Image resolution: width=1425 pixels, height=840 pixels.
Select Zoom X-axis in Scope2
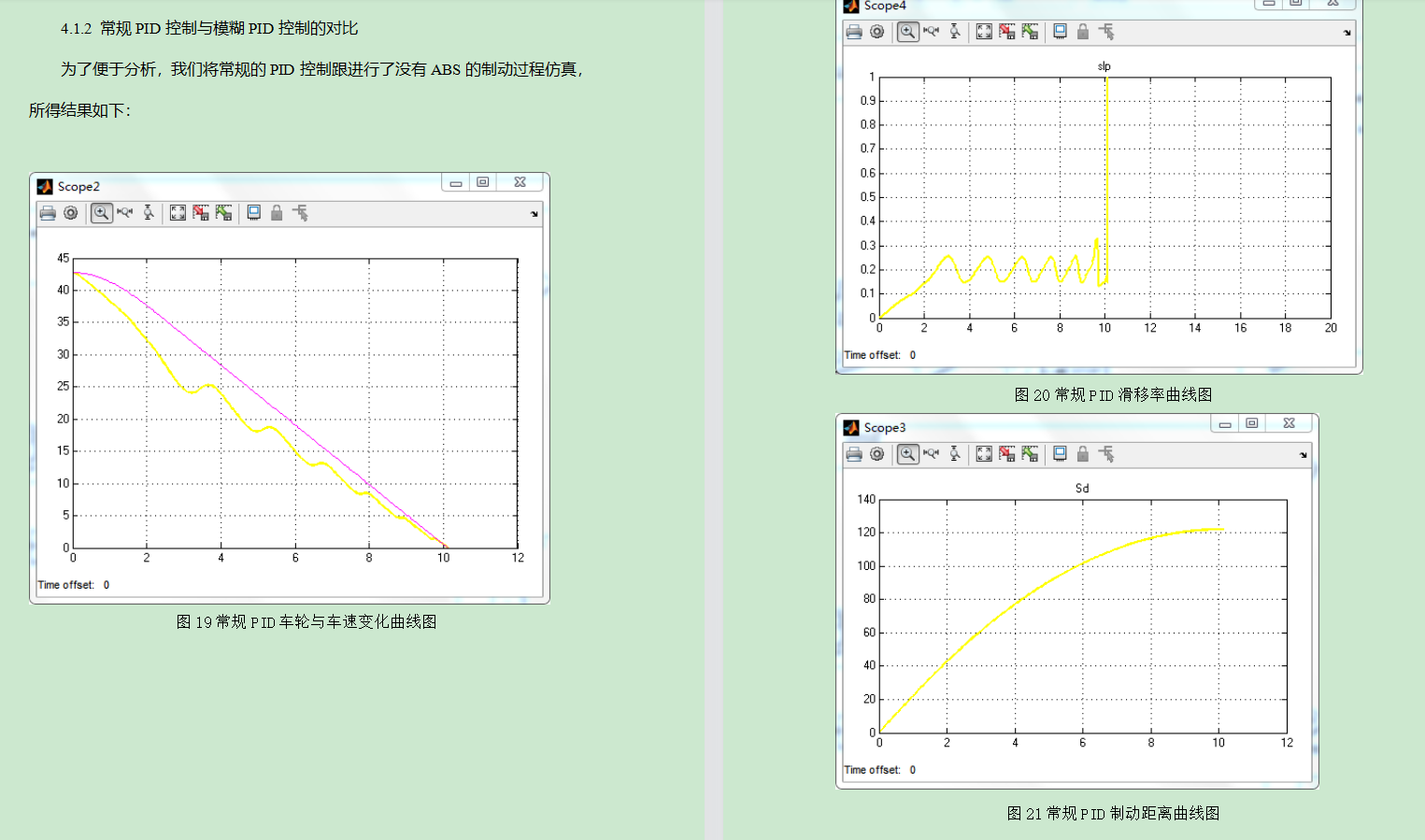click(x=124, y=213)
